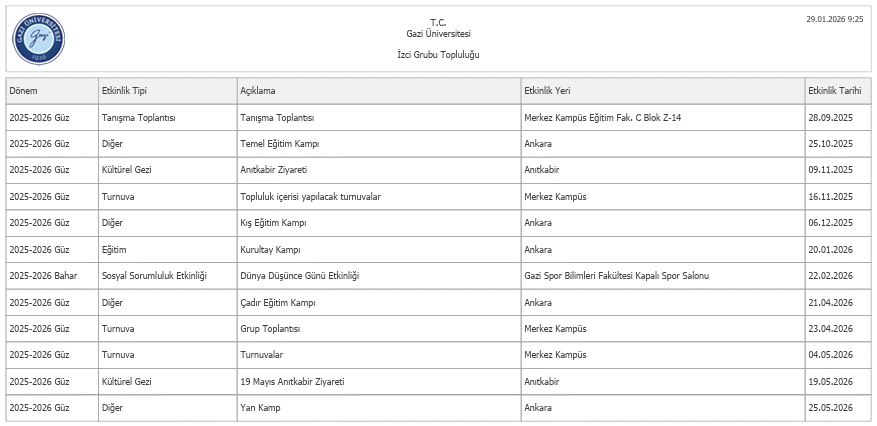The image size is (877, 426).
Task: Click the Çadır Eğitim Kampı cell
Action: click(278, 302)
